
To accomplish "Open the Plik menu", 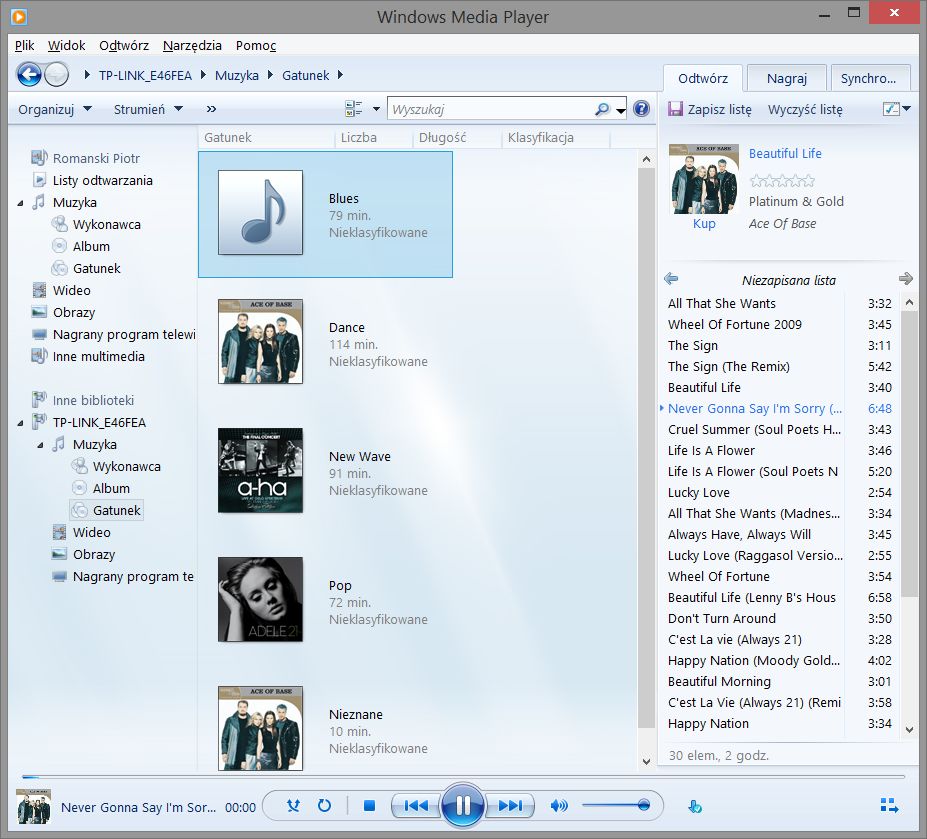I will click(24, 46).
